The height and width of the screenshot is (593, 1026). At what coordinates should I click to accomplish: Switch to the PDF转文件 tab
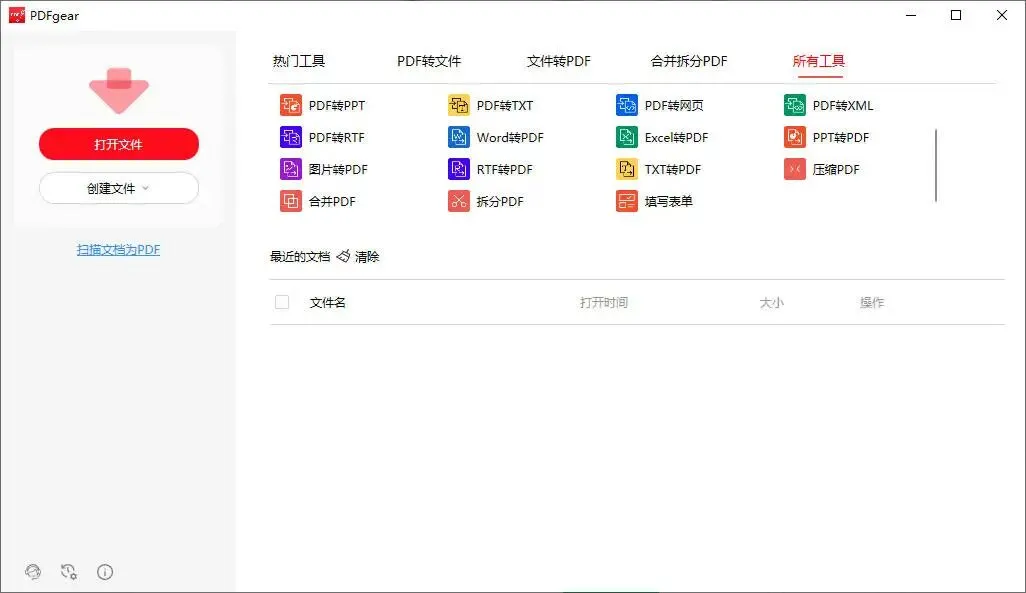point(429,62)
